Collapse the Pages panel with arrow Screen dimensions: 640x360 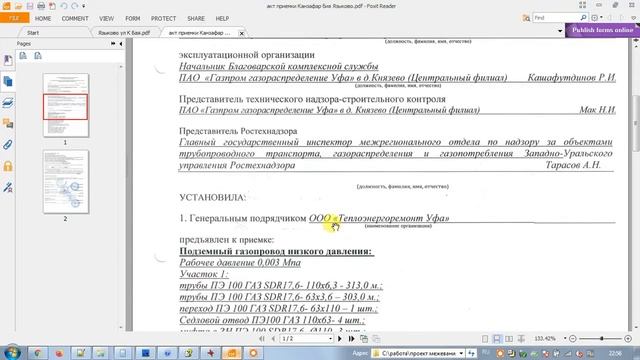[121, 43]
